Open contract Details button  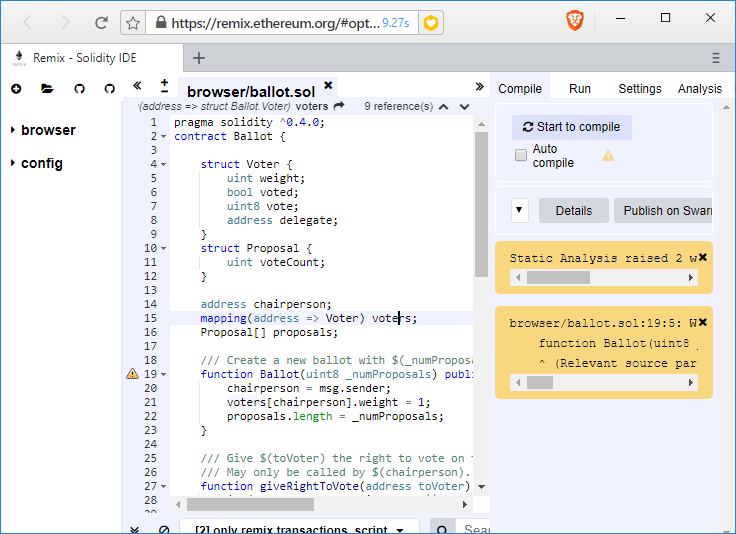coord(574,211)
